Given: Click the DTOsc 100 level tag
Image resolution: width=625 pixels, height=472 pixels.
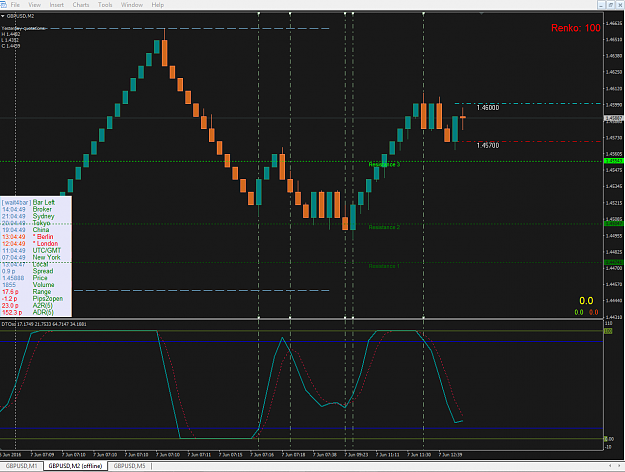Looking at the screenshot, I should pos(609,331).
